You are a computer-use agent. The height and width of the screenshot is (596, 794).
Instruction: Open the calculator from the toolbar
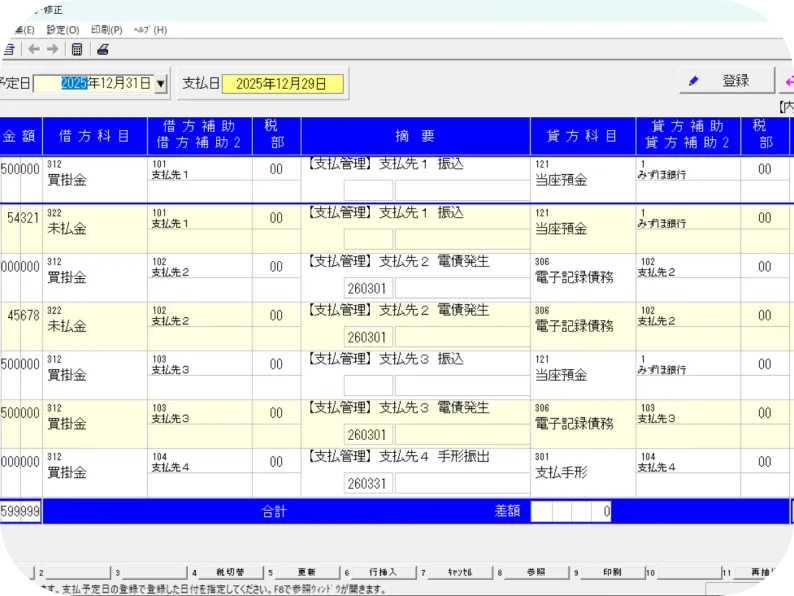[x=77, y=49]
